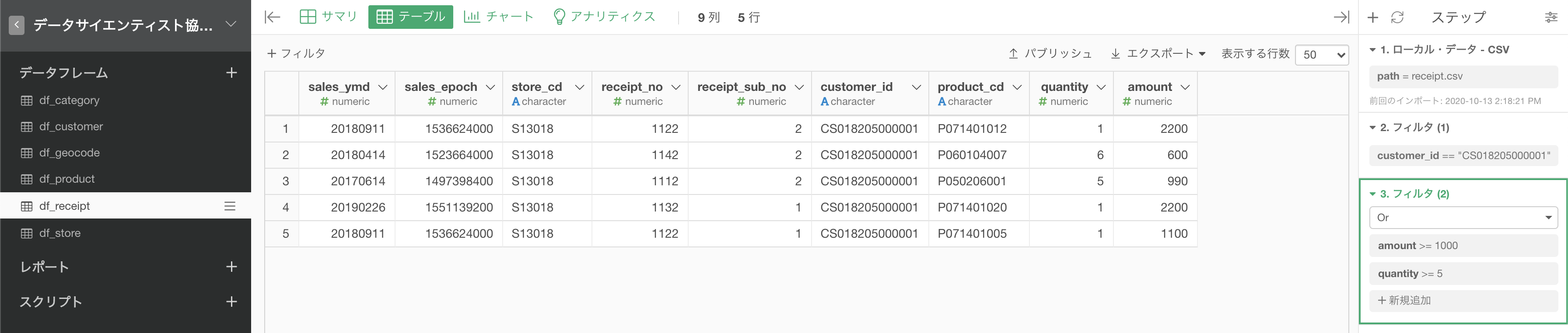Open the receipt_sub_no column menu
1568x333 pixels.
click(x=800, y=87)
